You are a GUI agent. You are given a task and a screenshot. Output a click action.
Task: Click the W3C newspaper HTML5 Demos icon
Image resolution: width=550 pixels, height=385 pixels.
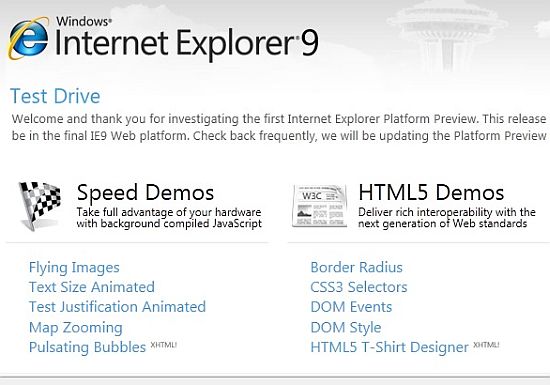pyautogui.click(x=320, y=205)
